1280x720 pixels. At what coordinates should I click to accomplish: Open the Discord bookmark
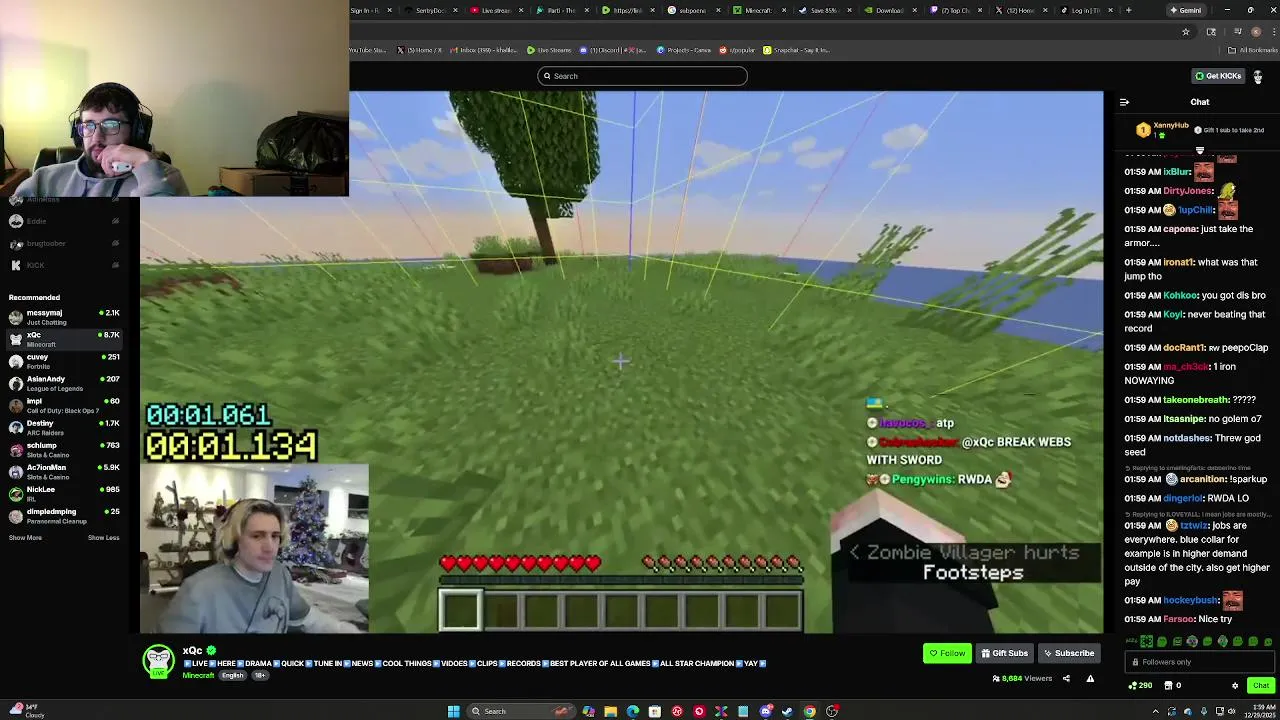pos(613,50)
